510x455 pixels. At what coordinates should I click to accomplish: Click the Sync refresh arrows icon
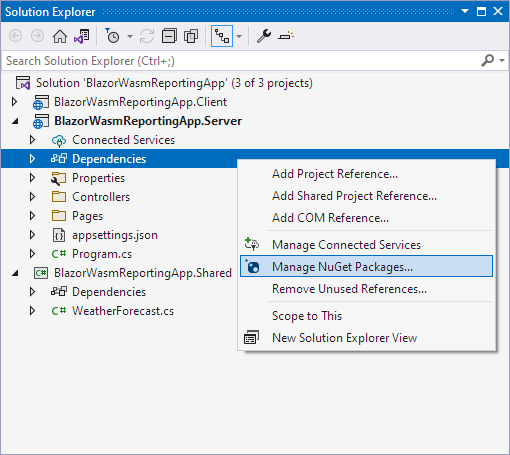(x=147, y=36)
